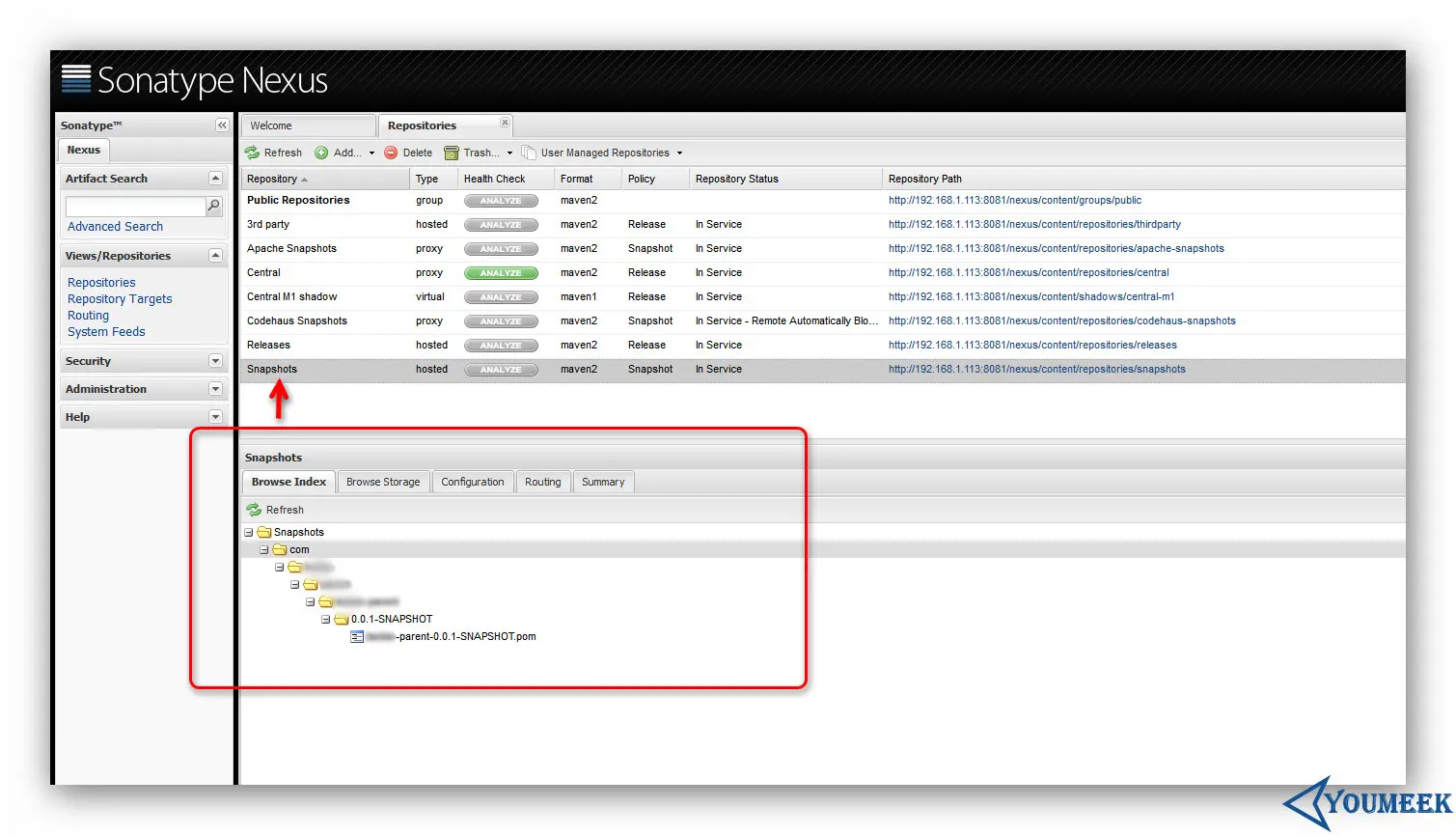The width and height of the screenshot is (1456, 835).
Task: Click the red Delete icon
Action: [x=391, y=153]
